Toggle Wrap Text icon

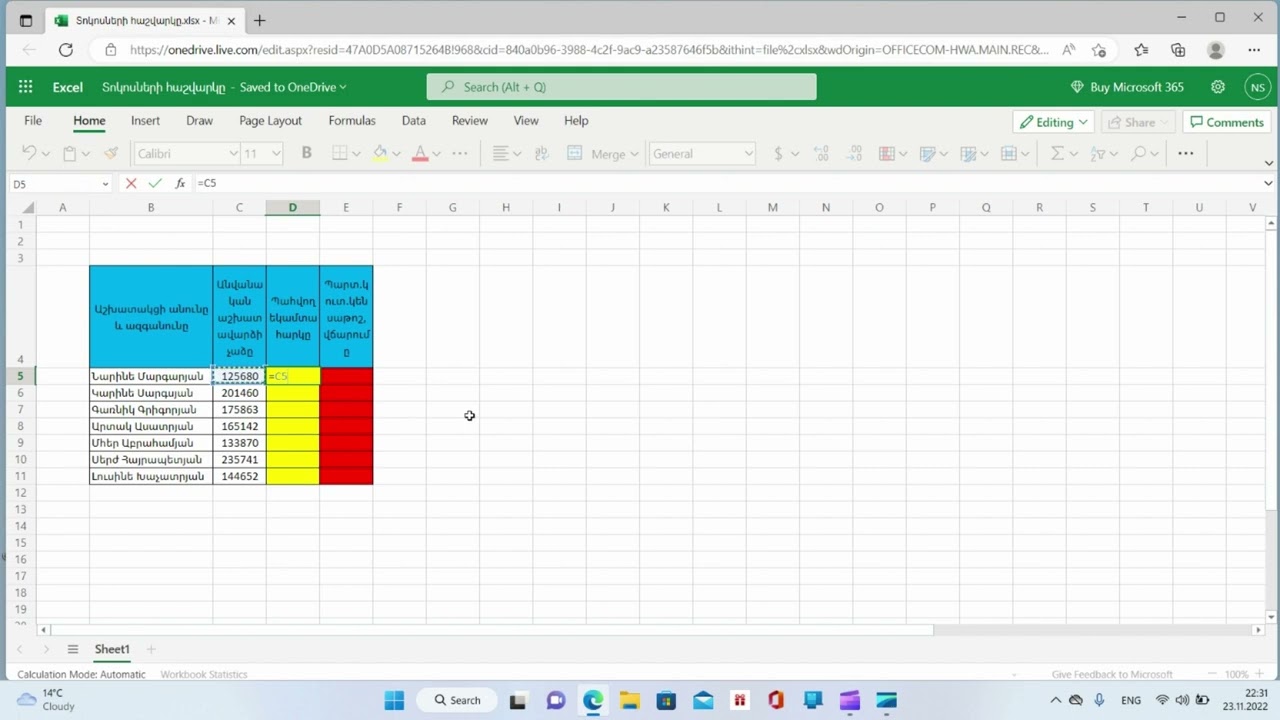[x=541, y=153]
